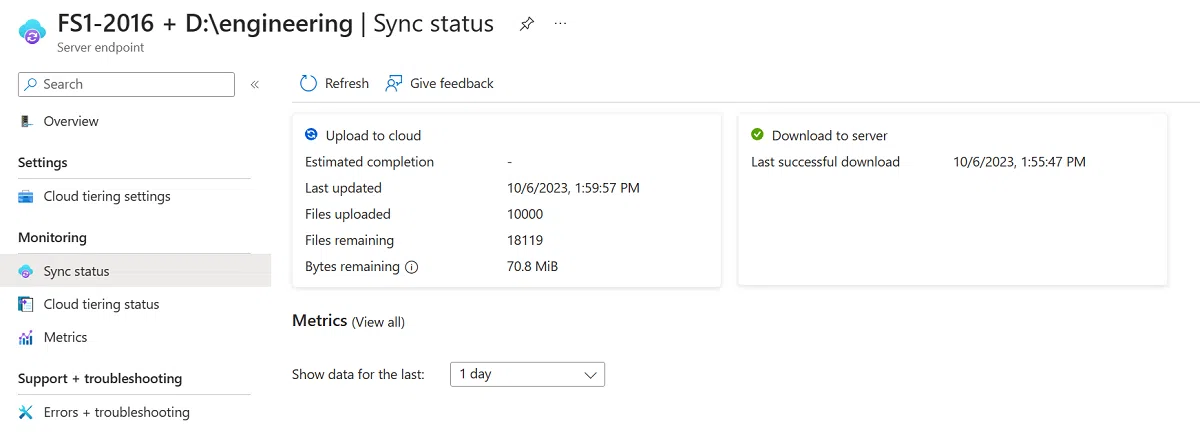Click the Files remaining value 18119
The height and width of the screenshot is (432, 1200).
tap(525, 240)
